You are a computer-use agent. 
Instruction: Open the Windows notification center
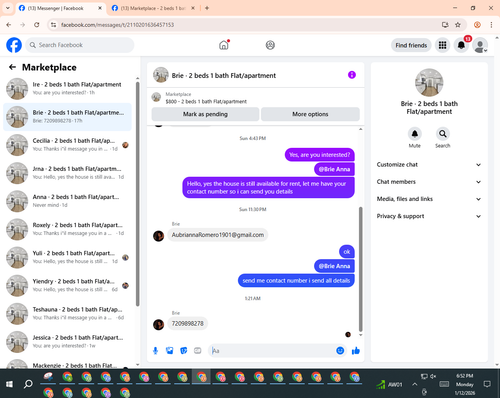click(x=487, y=384)
